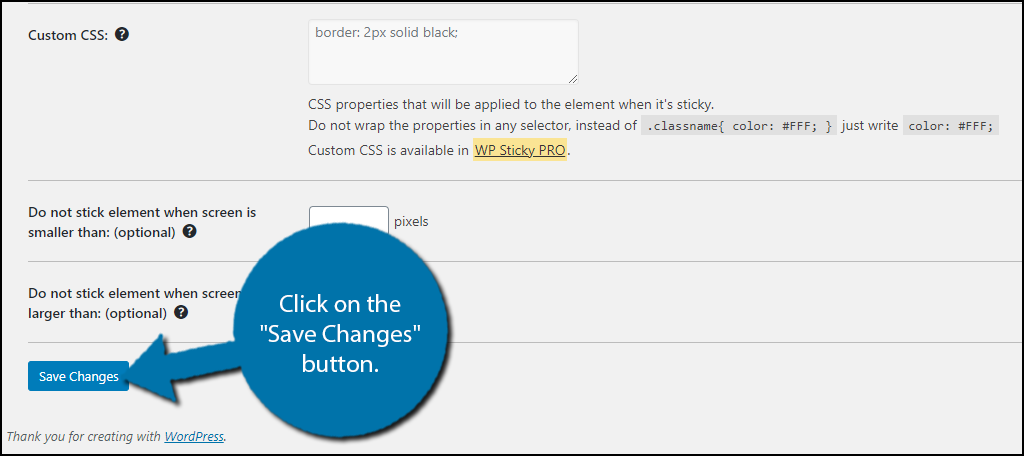Click the Save Changes button

(x=78, y=376)
